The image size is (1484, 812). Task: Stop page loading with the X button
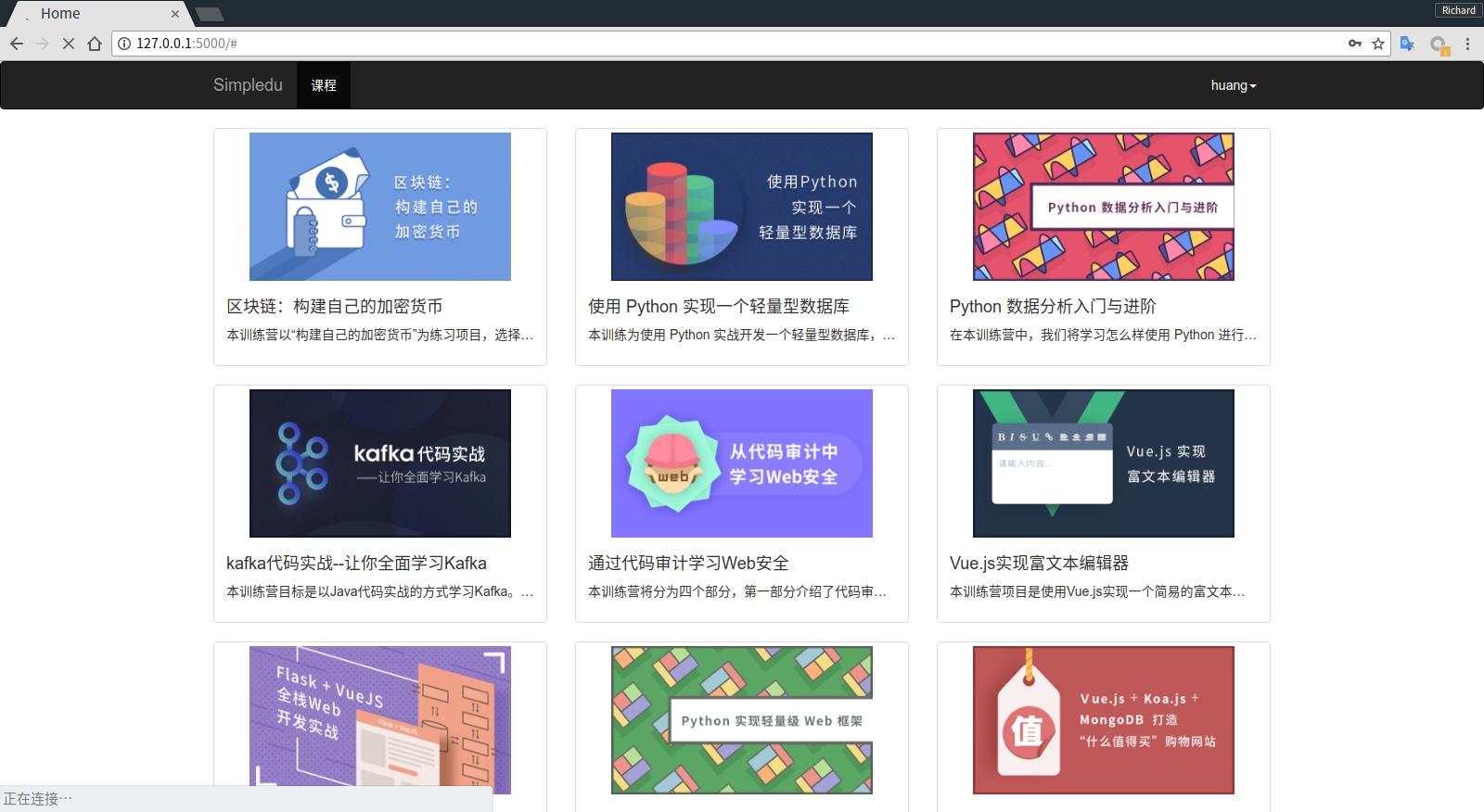(69, 44)
